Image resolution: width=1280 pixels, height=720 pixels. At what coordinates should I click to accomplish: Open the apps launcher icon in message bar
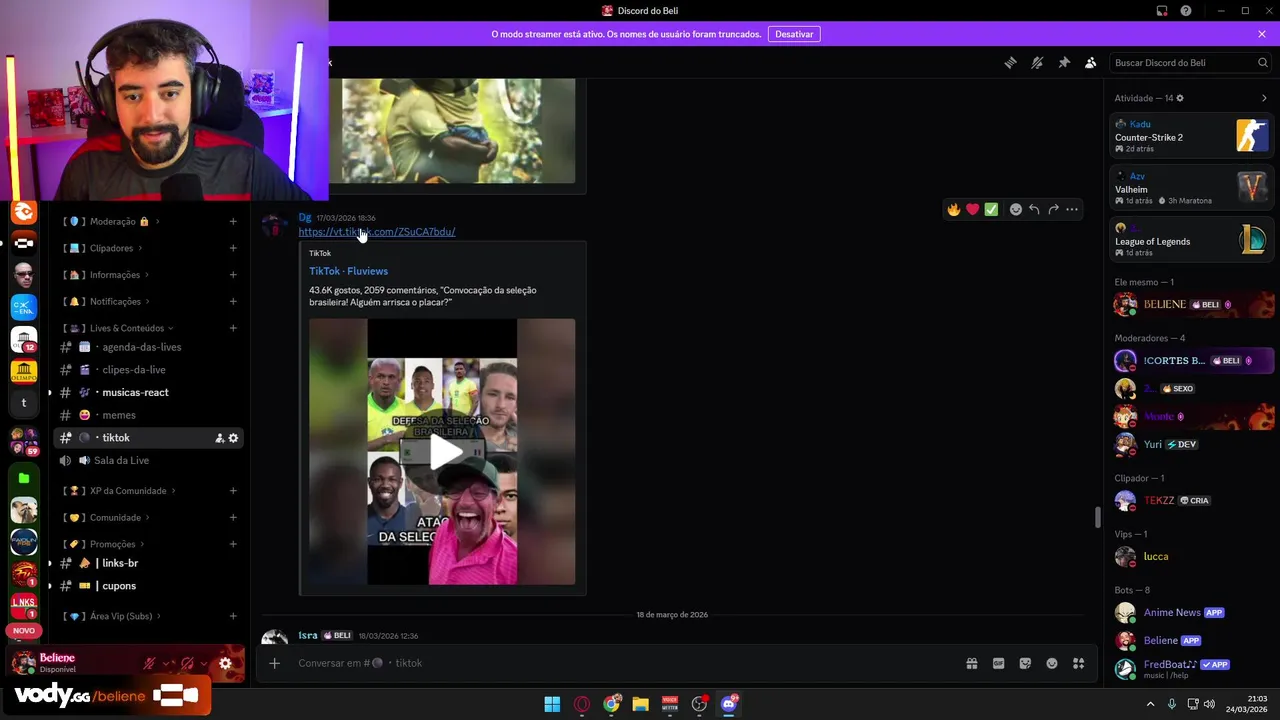(x=1078, y=663)
